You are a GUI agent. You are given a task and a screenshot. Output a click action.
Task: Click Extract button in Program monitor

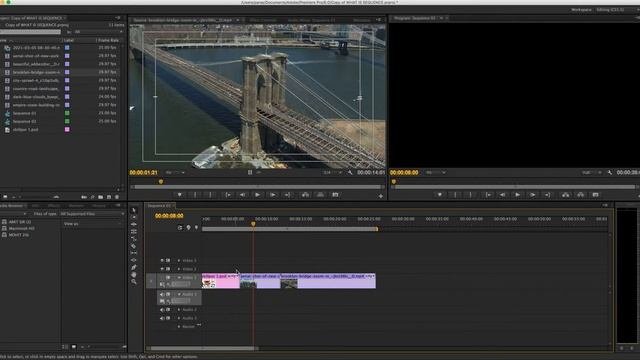coord(580,195)
